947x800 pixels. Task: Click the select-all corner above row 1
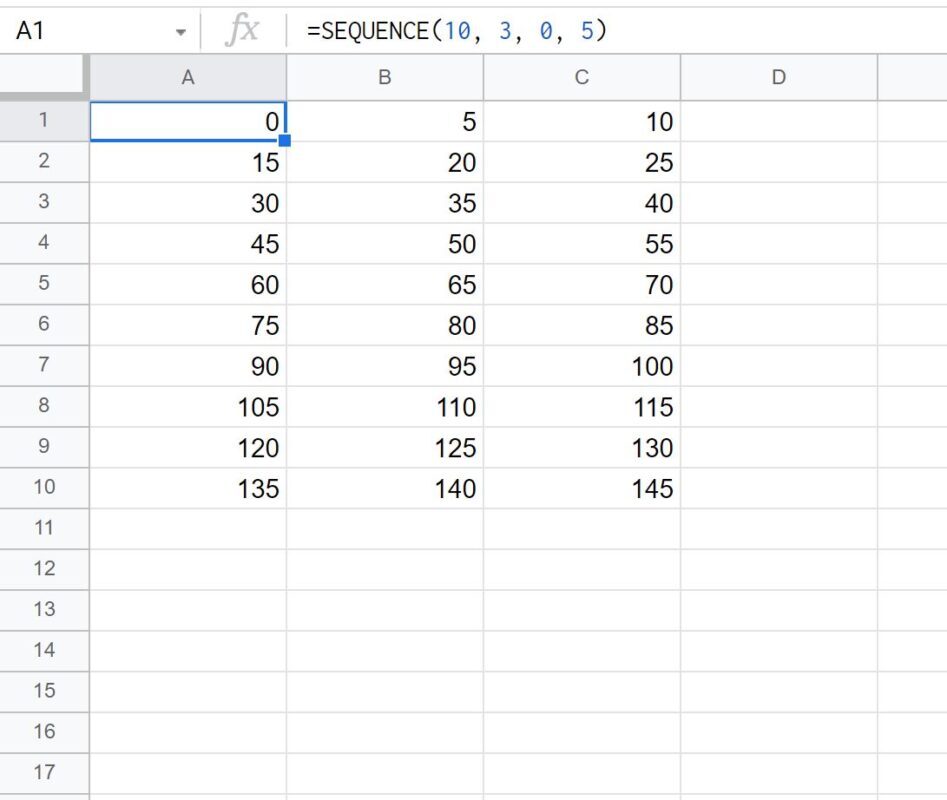coord(40,77)
